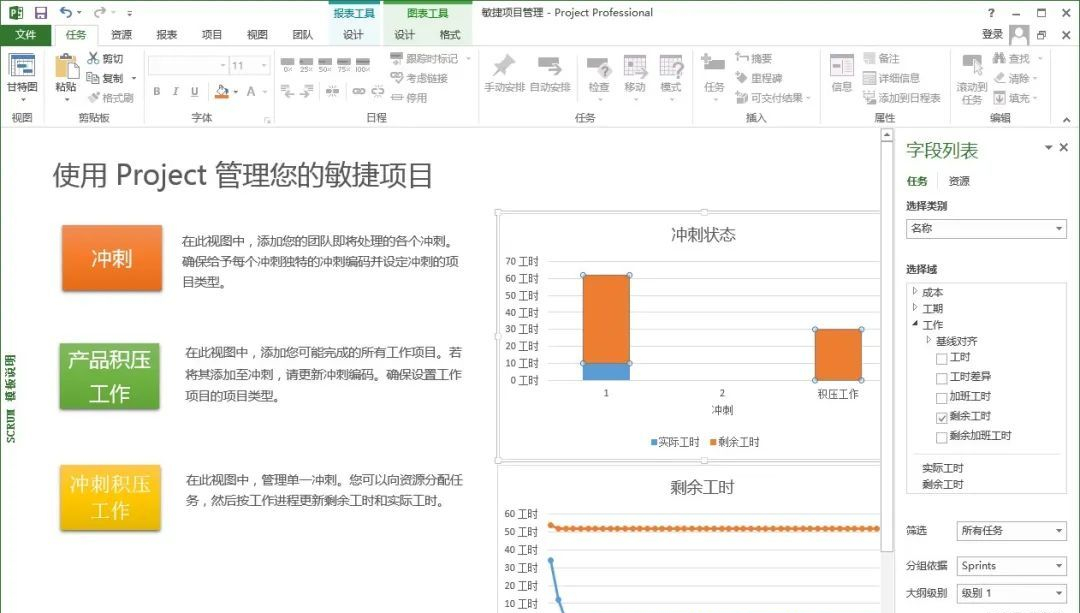The height and width of the screenshot is (613, 1080).
Task: Click Milestone (里程碑) insert button
Action: pyautogui.click(x=758, y=78)
